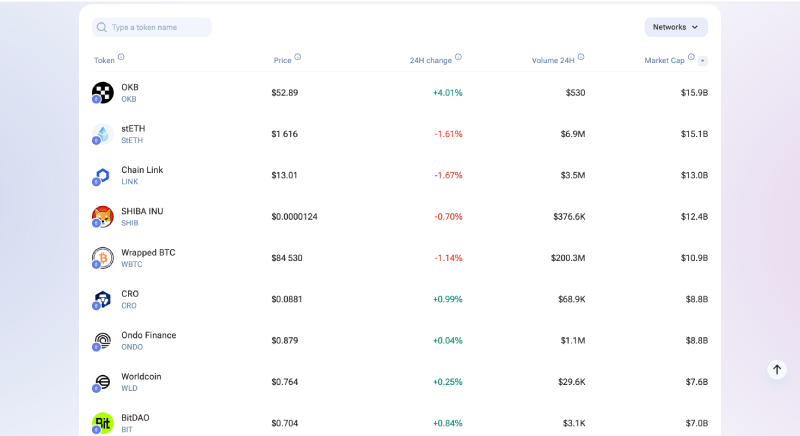Click the $7.6B market cap value
Viewport: 800px width, 436px height.
pos(696,382)
